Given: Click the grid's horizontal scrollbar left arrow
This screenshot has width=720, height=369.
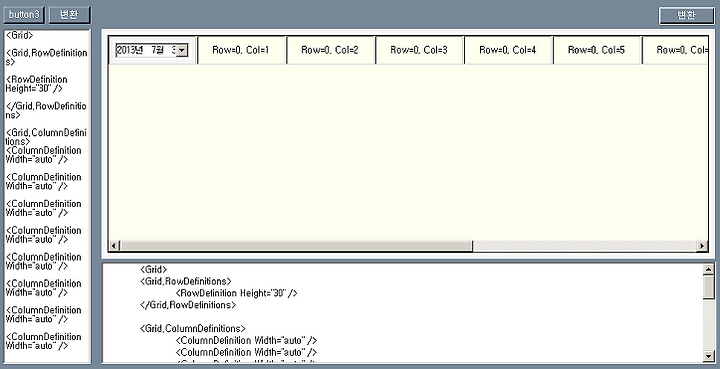Looking at the screenshot, I should click(x=114, y=246).
